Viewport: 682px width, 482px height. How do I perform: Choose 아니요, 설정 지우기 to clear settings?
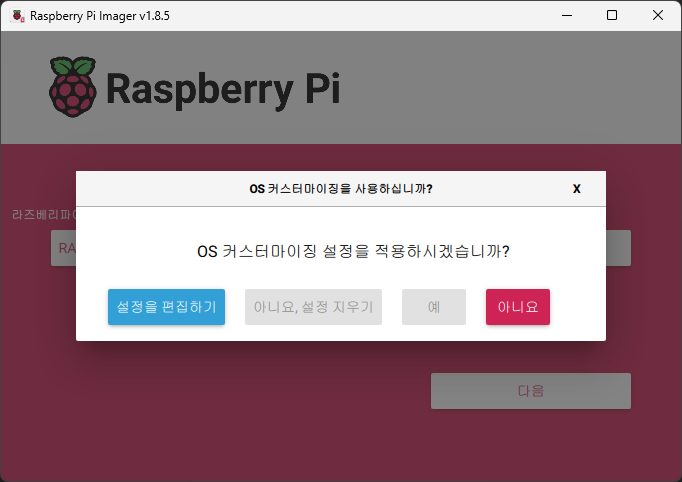[x=313, y=307]
